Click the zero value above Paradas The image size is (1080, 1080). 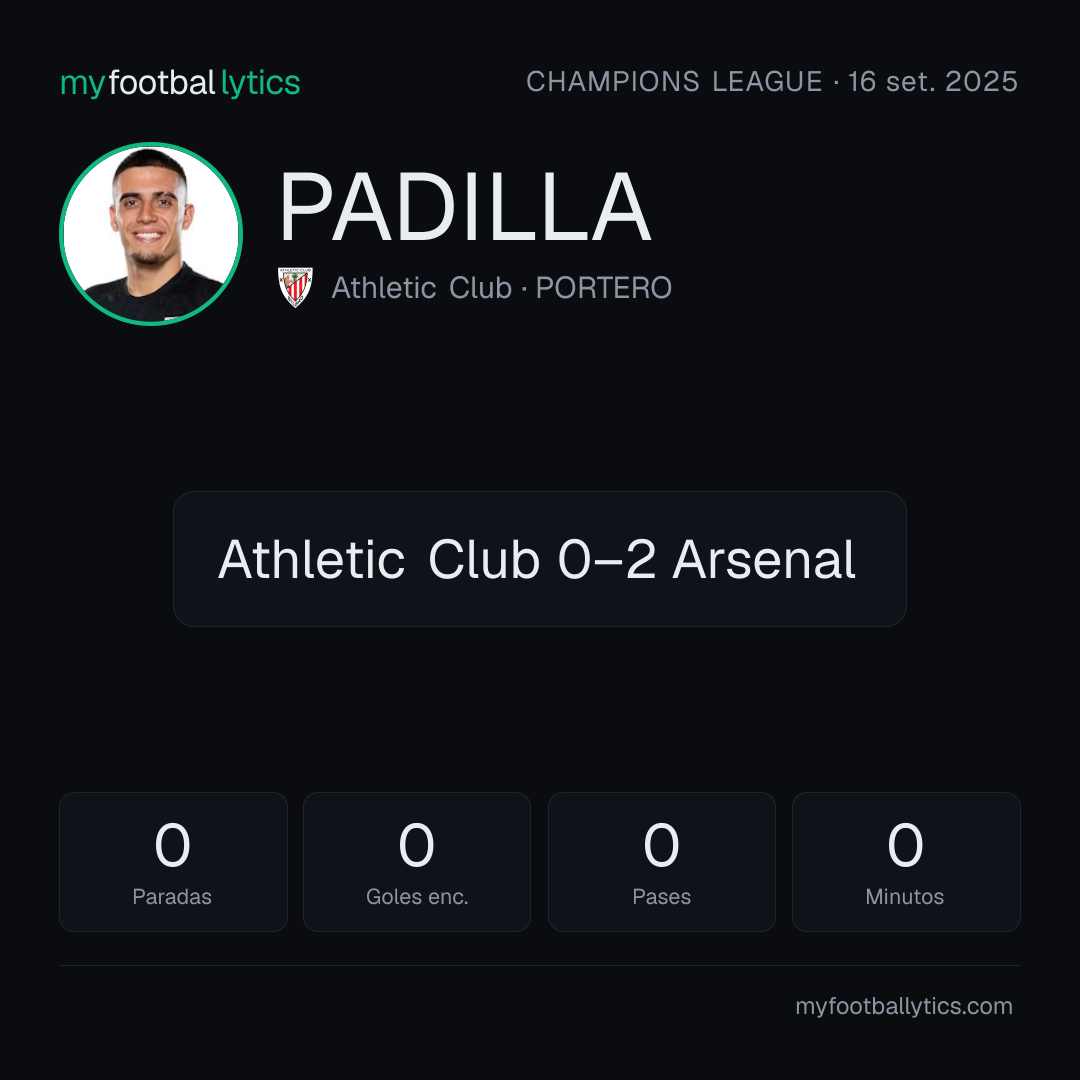point(172,845)
